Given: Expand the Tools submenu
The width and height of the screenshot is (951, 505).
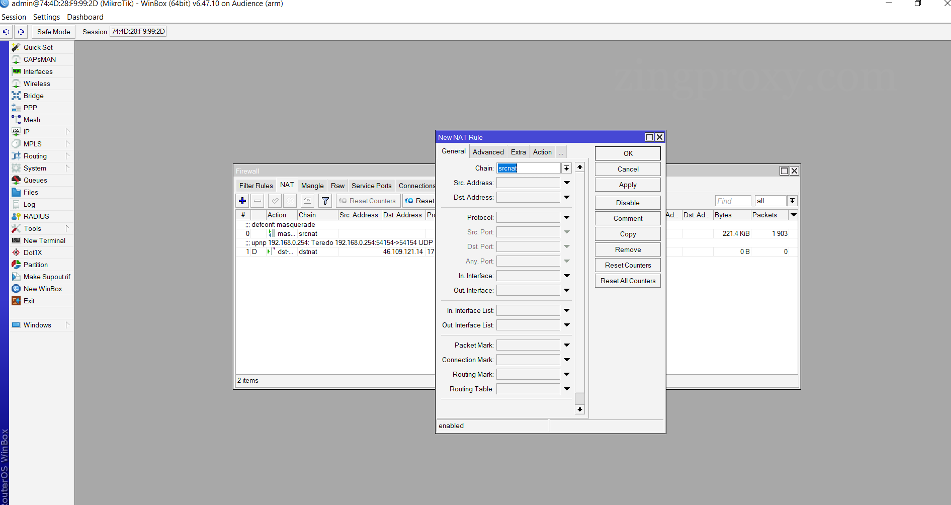Looking at the screenshot, I should coord(68,229).
